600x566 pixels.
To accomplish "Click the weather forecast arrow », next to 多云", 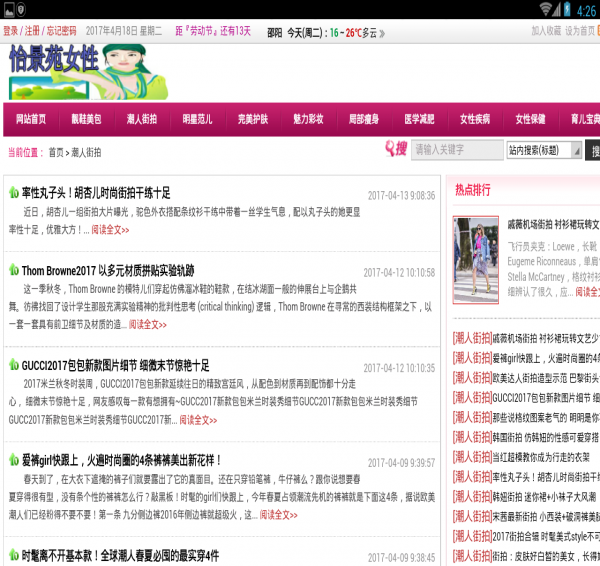I will (382, 34).
